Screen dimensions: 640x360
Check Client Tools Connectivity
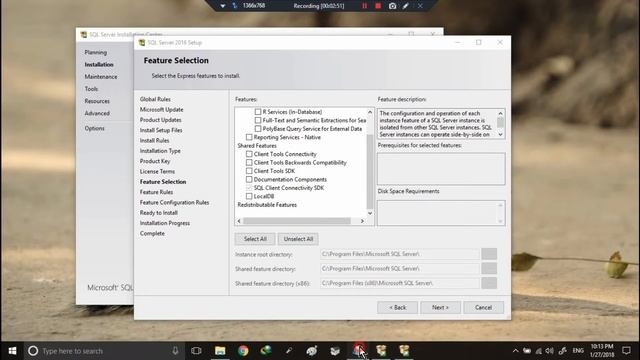pyautogui.click(x=249, y=154)
